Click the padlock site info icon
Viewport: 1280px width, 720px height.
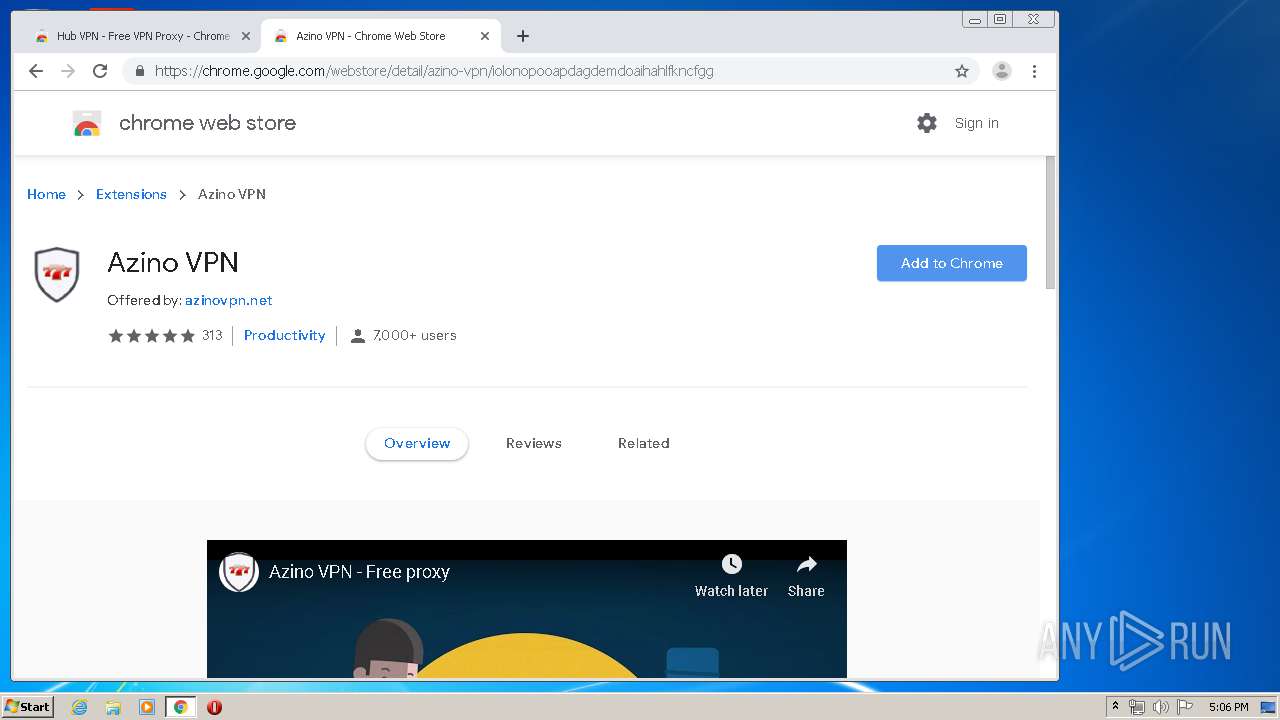[x=140, y=71]
